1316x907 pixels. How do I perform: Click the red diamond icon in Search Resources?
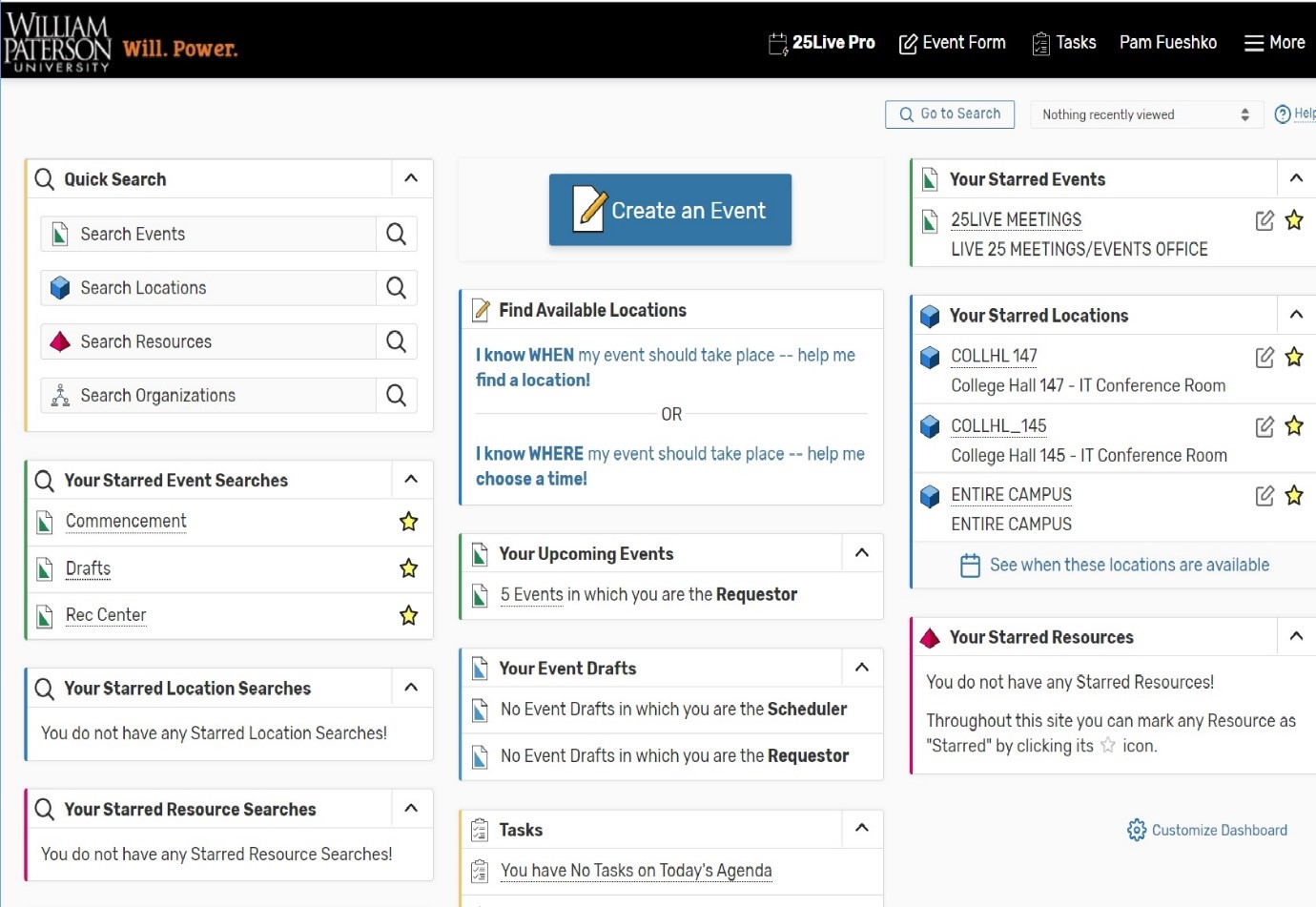[60, 341]
